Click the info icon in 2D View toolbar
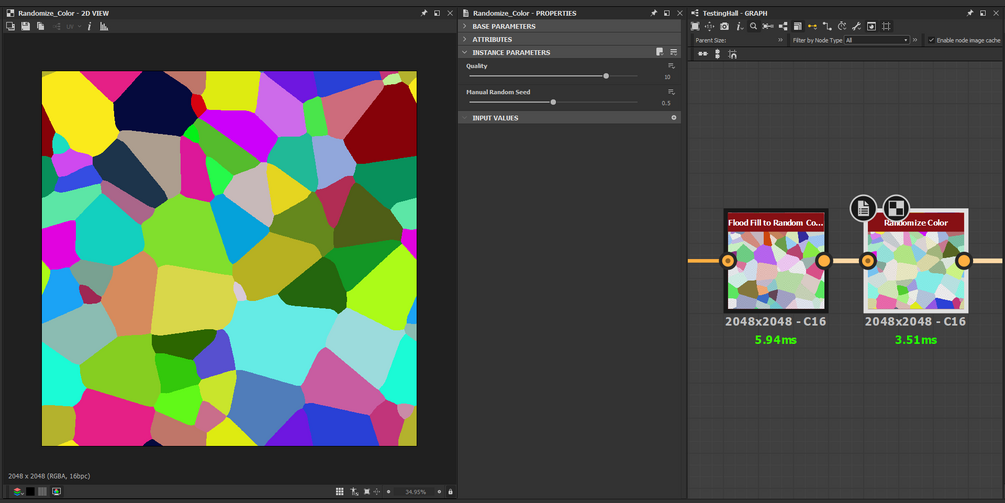 (90, 26)
